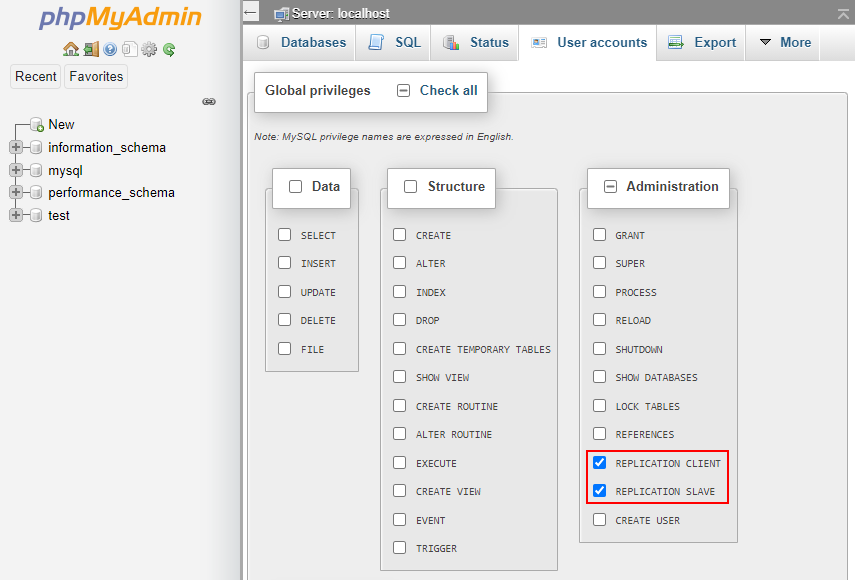Image resolution: width=855 pixels, height=580 pixels.
Task: Enable the FILE privilege
Action: click(x=285, y=348)
